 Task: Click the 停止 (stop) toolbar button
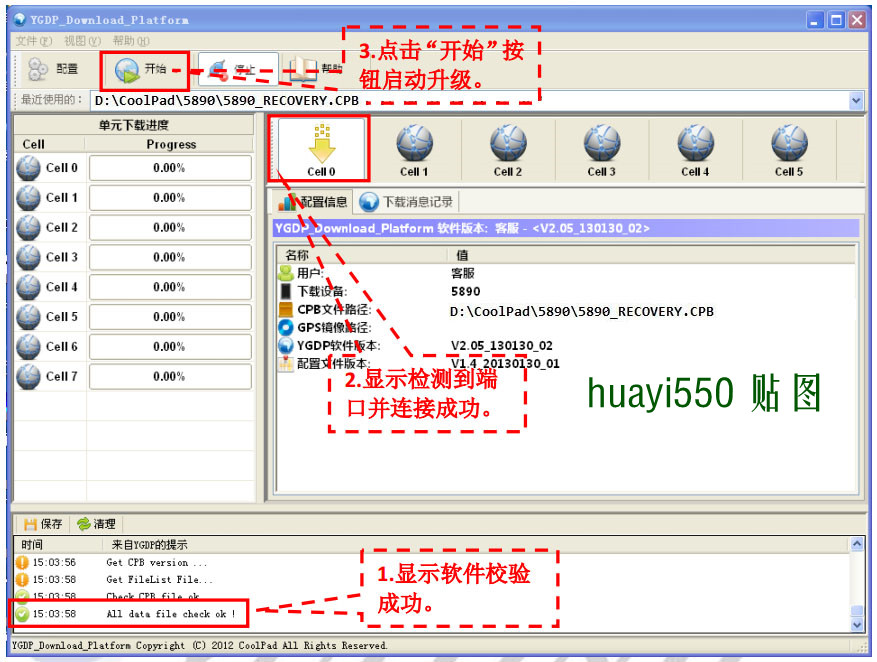pyautogui.click(x=237, y=70)
